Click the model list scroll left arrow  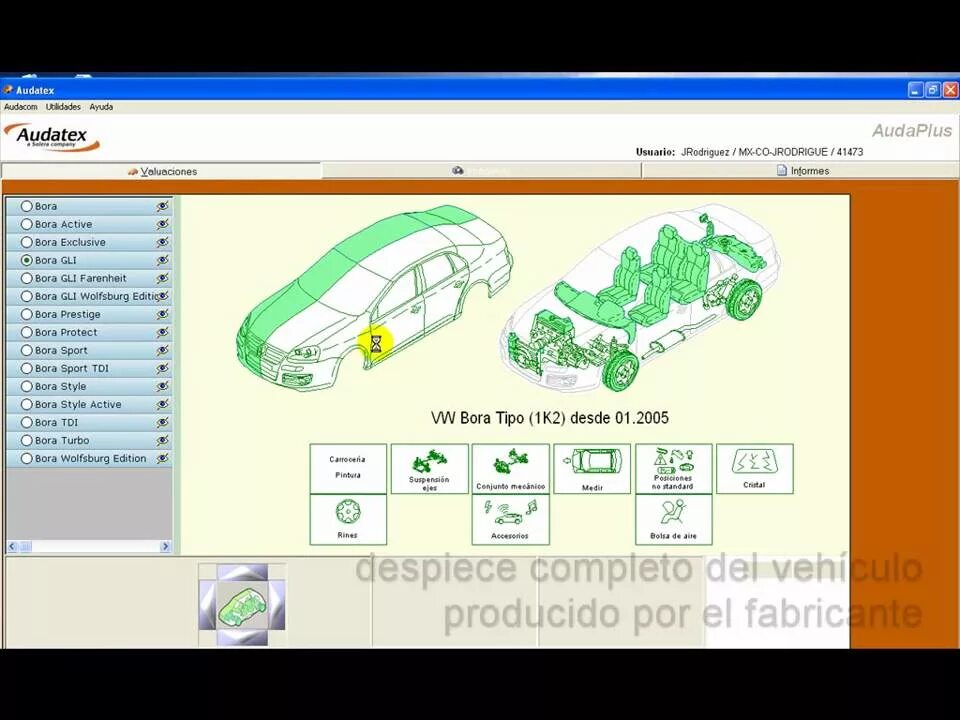(x=12, y=546)
